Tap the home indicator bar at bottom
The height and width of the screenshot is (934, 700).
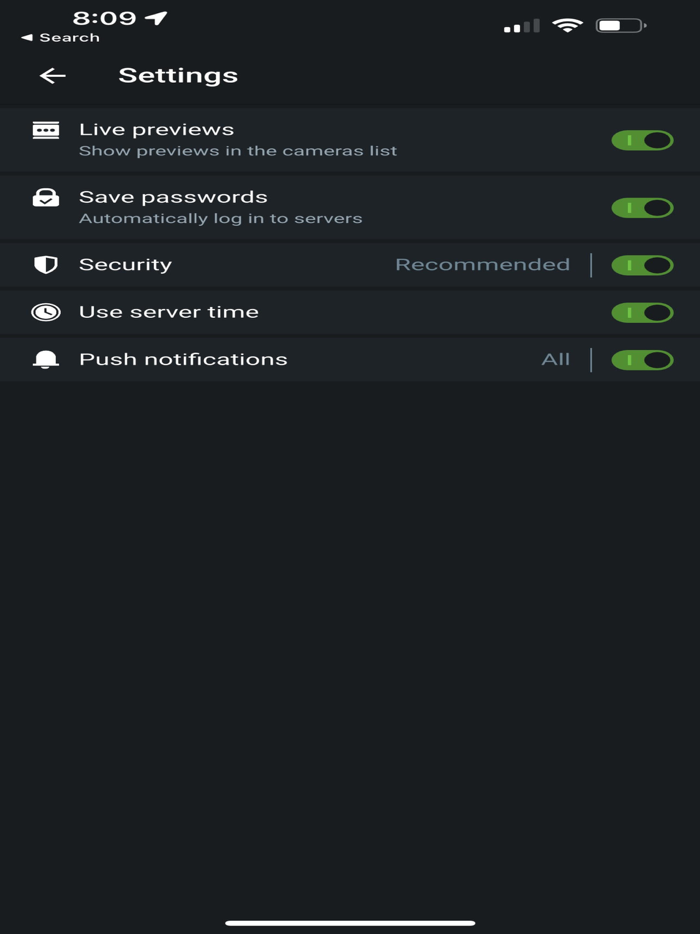coord(350,921)
